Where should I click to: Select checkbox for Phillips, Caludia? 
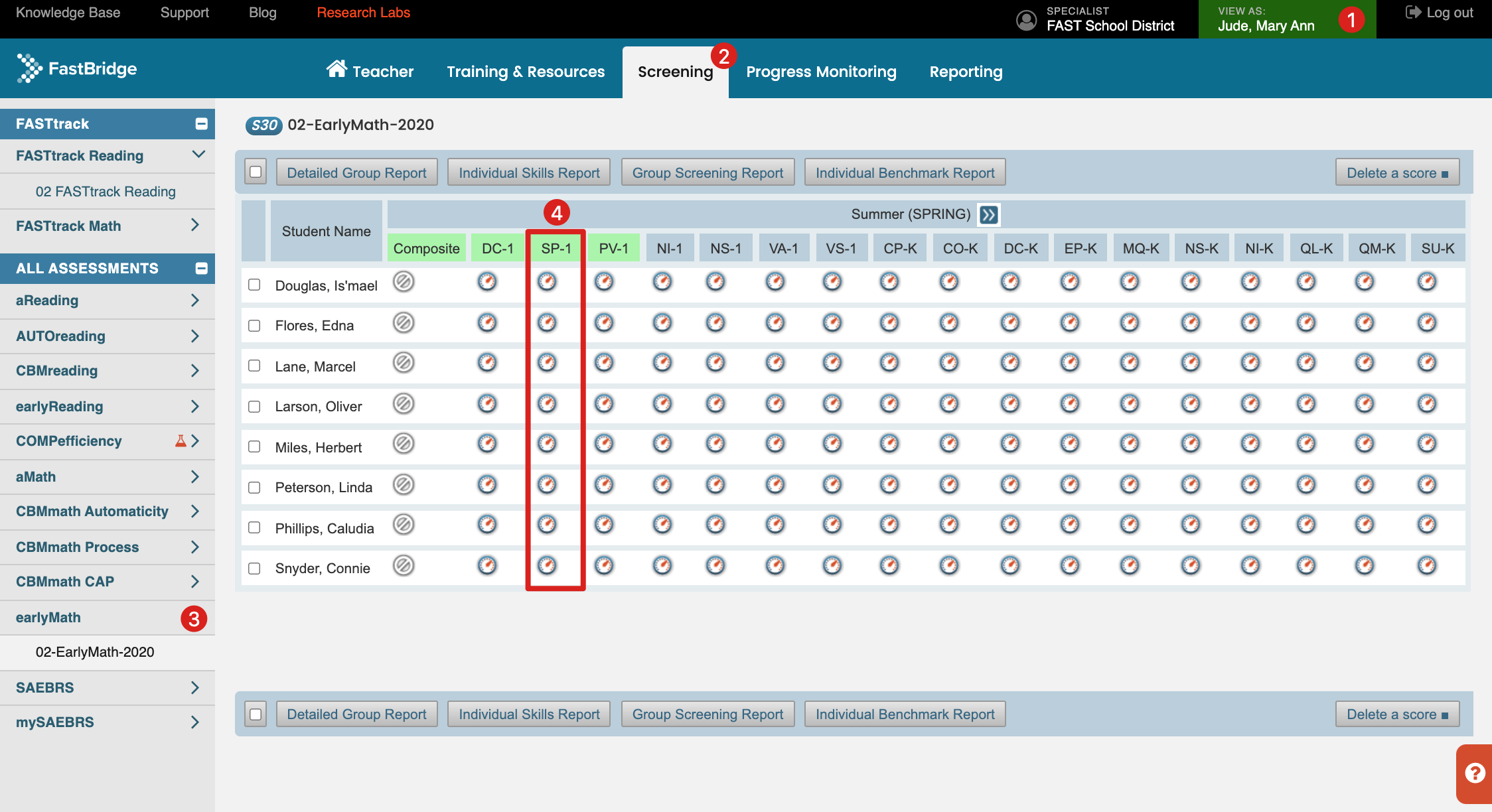coord(254,527)
